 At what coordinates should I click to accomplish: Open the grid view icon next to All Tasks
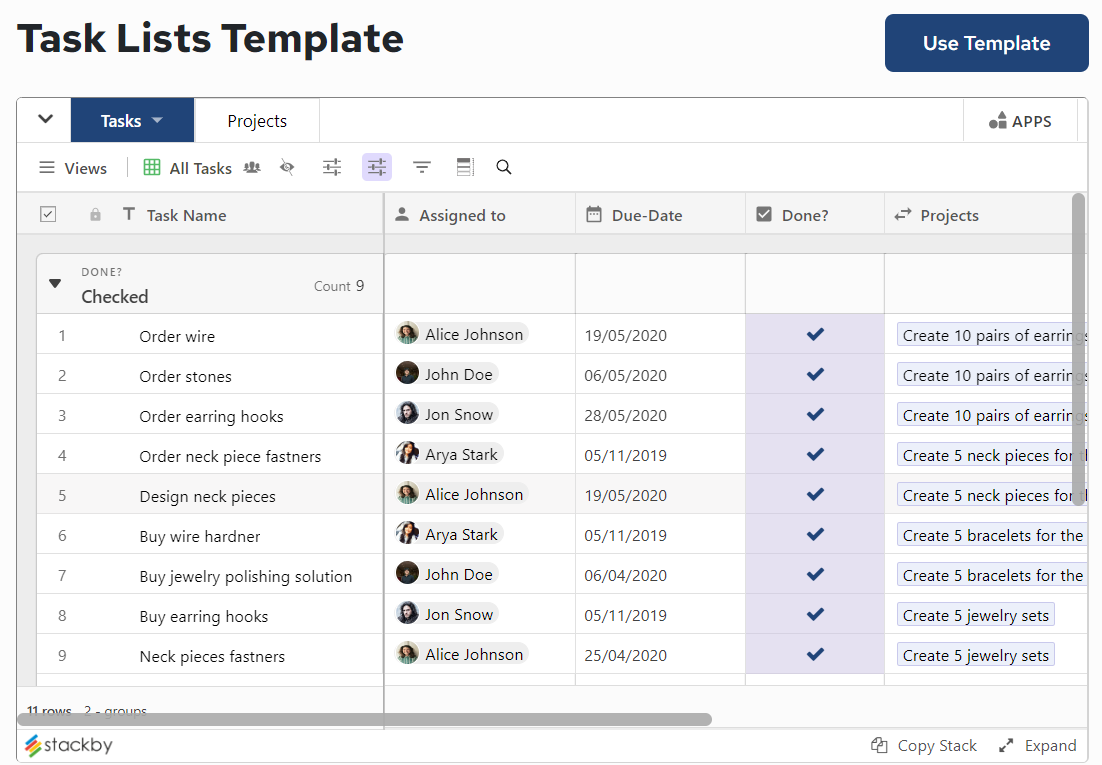(150, 167)
